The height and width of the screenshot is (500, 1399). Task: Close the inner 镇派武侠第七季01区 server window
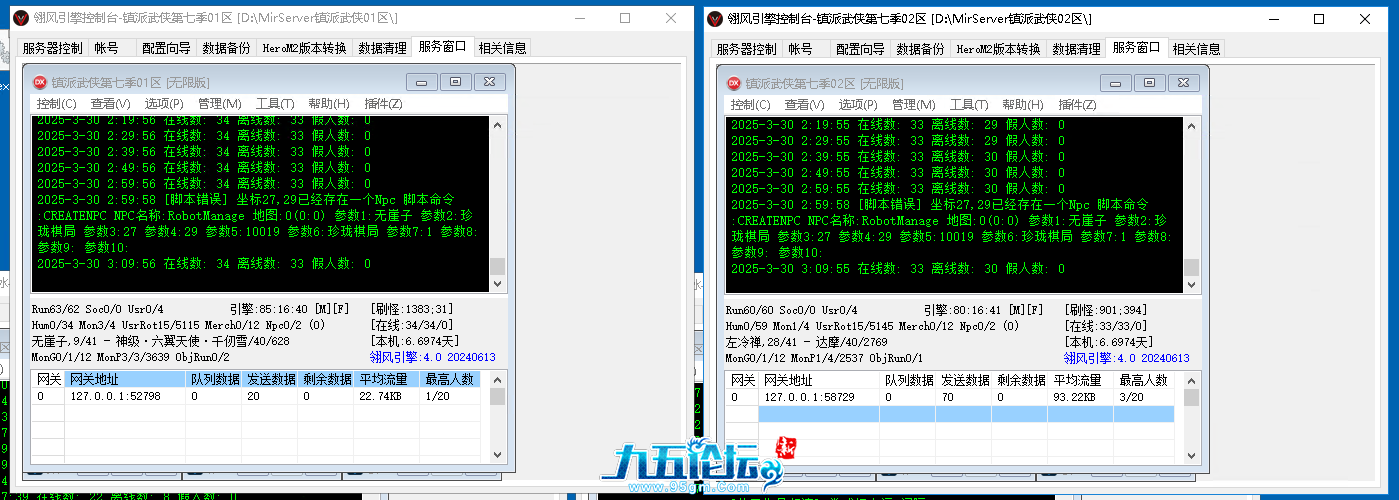489,82
